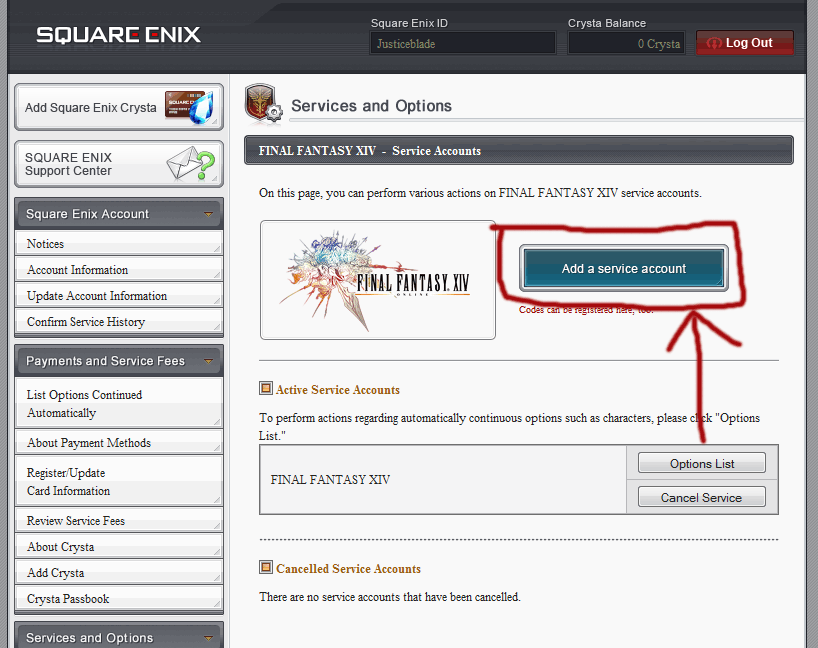Open Confirm Service History
This screenshot has width=818, height=648.
(x=86, y=322)
